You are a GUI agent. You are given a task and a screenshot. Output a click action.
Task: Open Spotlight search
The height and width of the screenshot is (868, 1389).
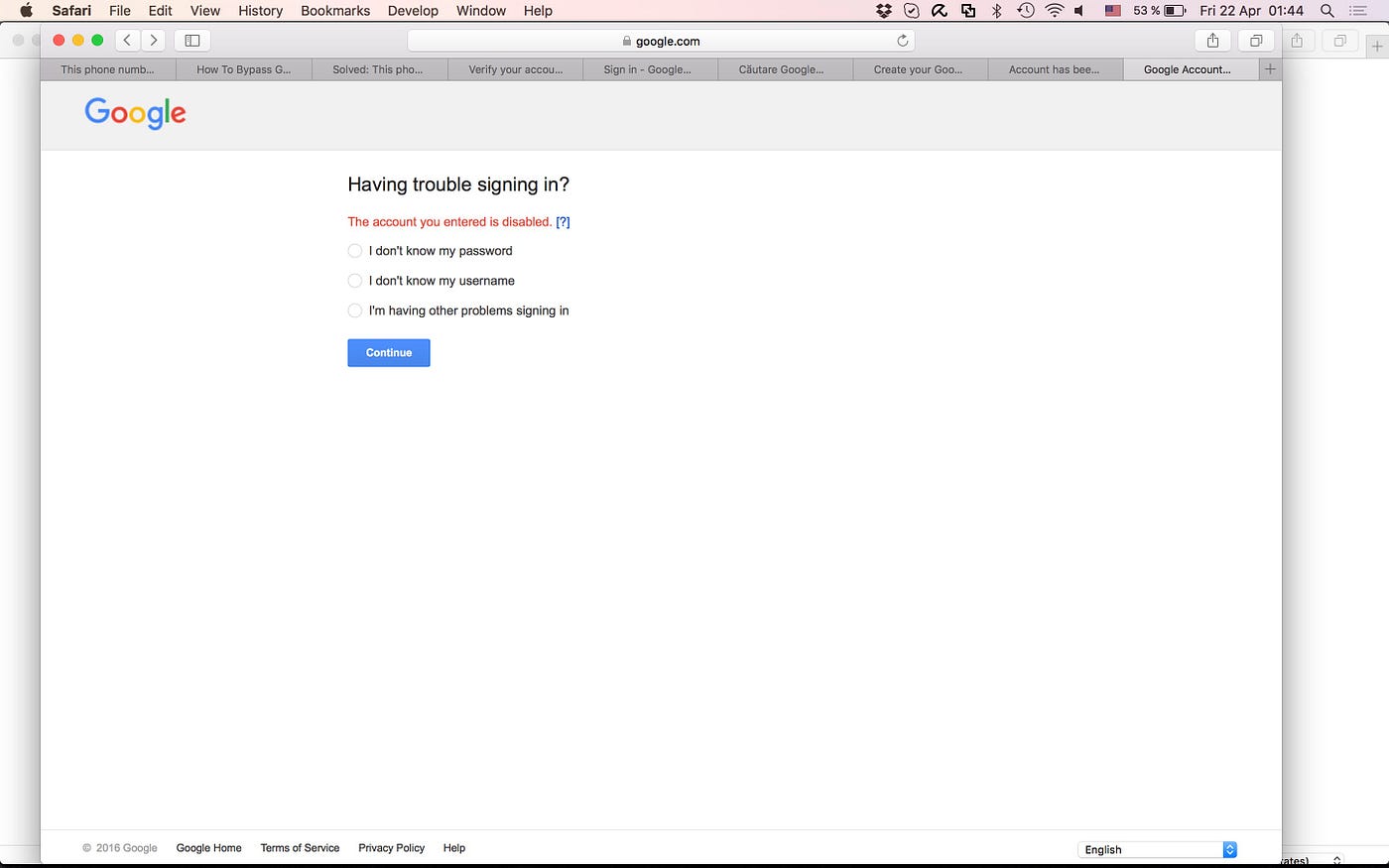(x=1326, y=11)
